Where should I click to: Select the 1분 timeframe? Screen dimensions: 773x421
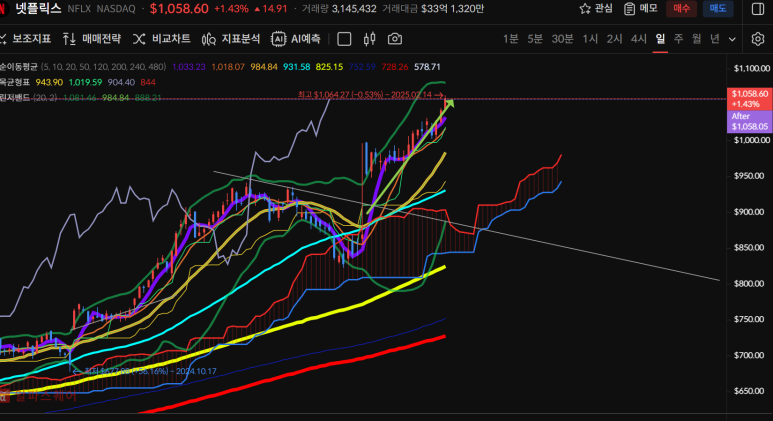coord(511,38)
